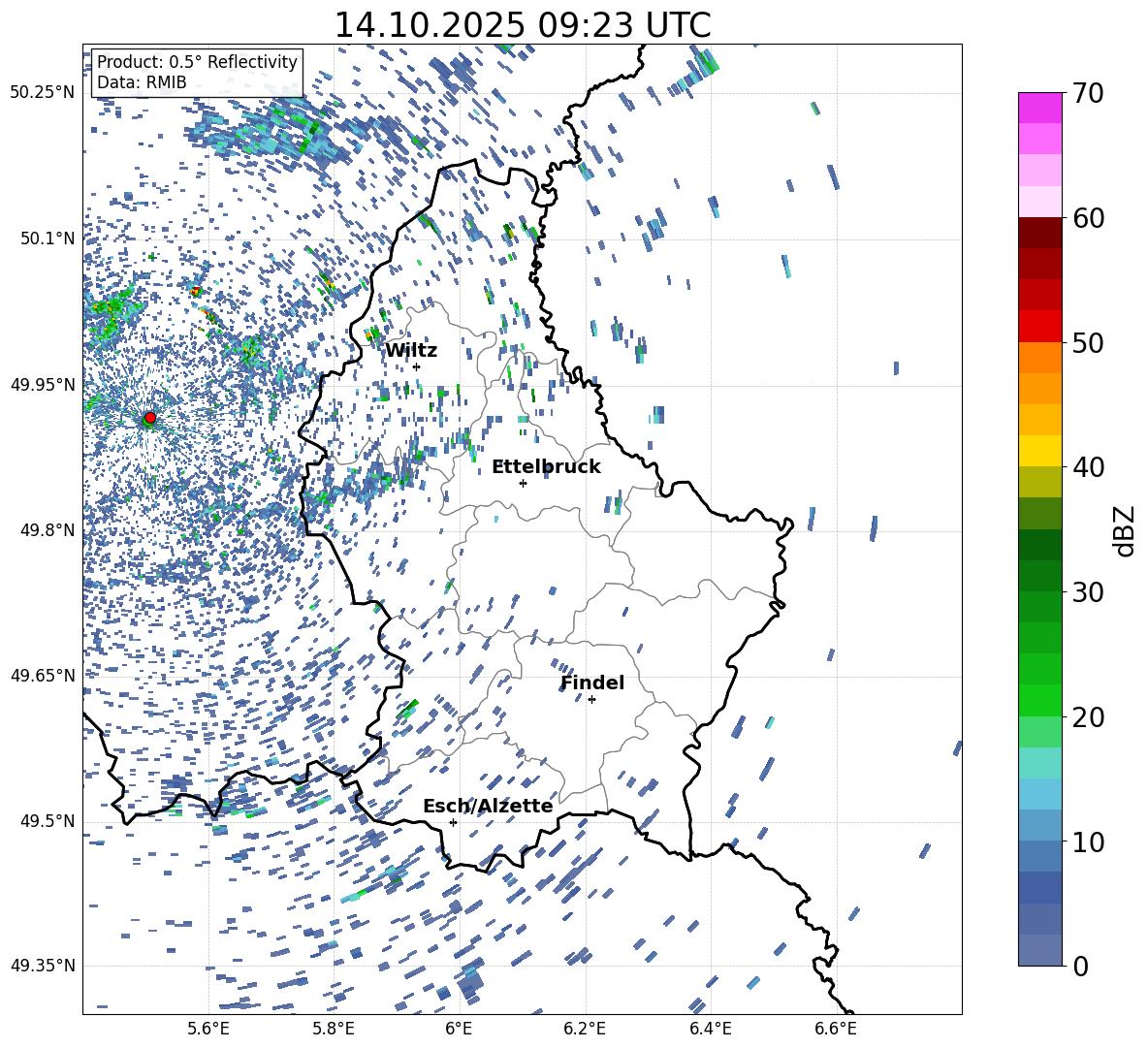The image size is (1148, 1048).
Task: Click the 70 tick on colorbar
Action: pyautogui.click(x=1088, y=93)
